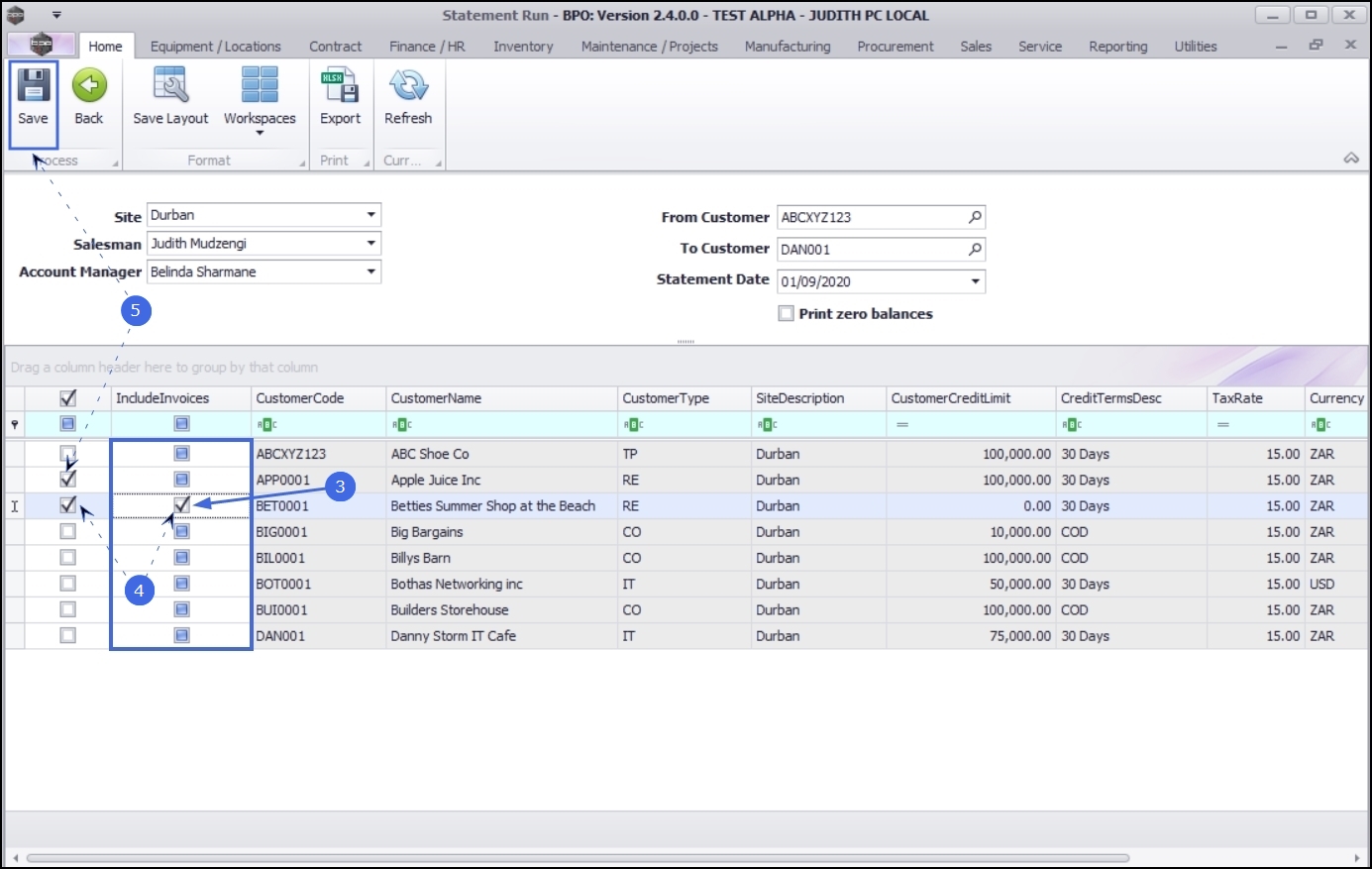Viewport: 1372px width, 869px height.
Task: Expand the Site dropdown
Action: (x=371, y=215)
